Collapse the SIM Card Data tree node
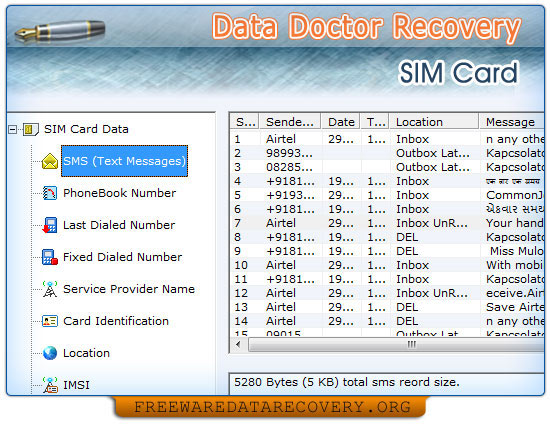Screen dimensions: 550x425 (x=13, y=130)
